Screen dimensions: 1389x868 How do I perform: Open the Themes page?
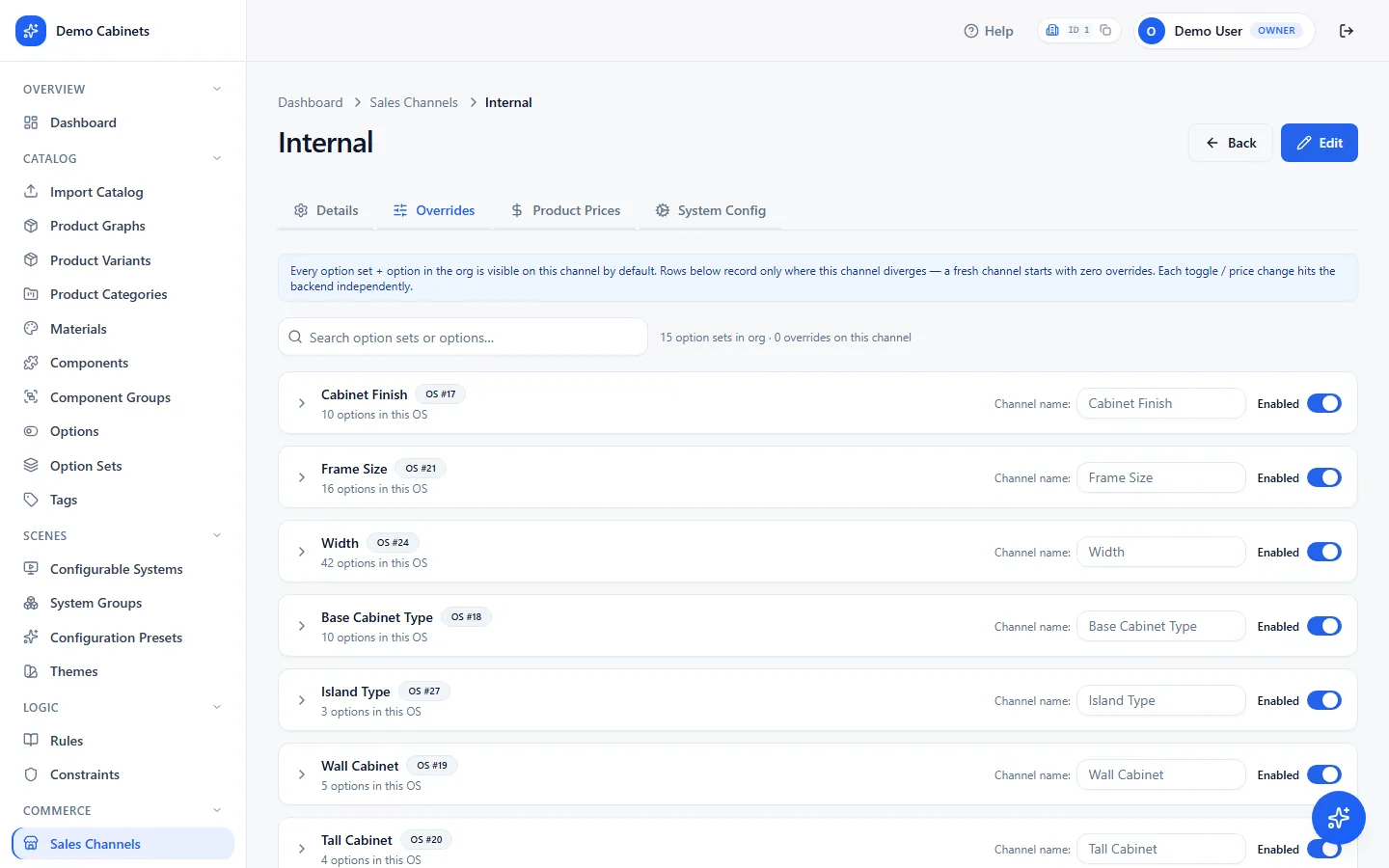pyautogui.click(x=123, y=671)
